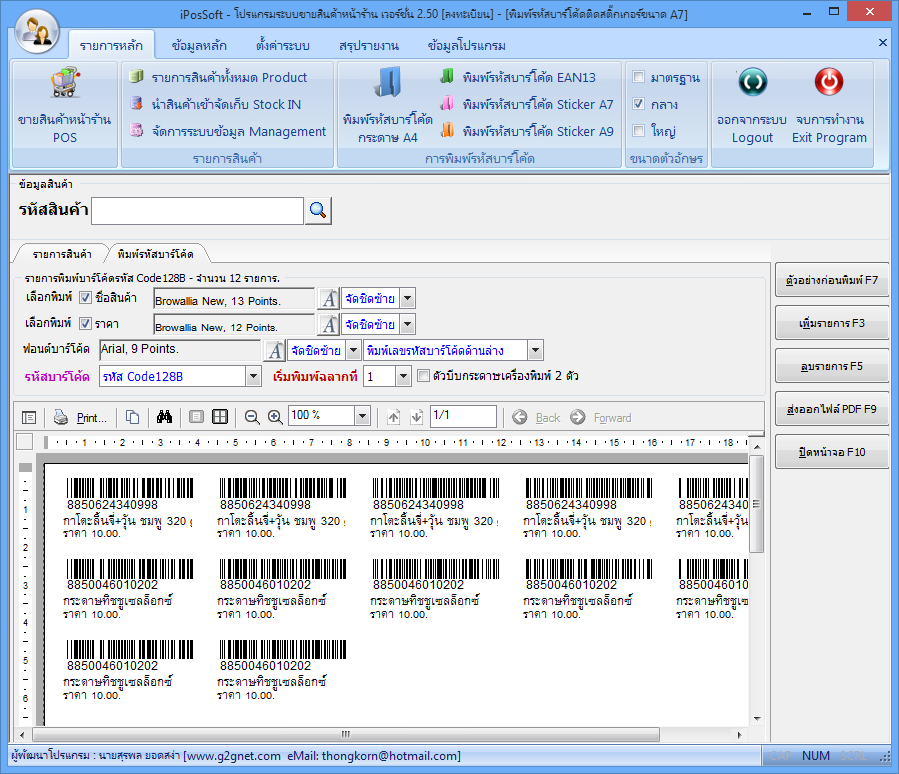Exit the program with the red power icon

(x=829, y=106)
